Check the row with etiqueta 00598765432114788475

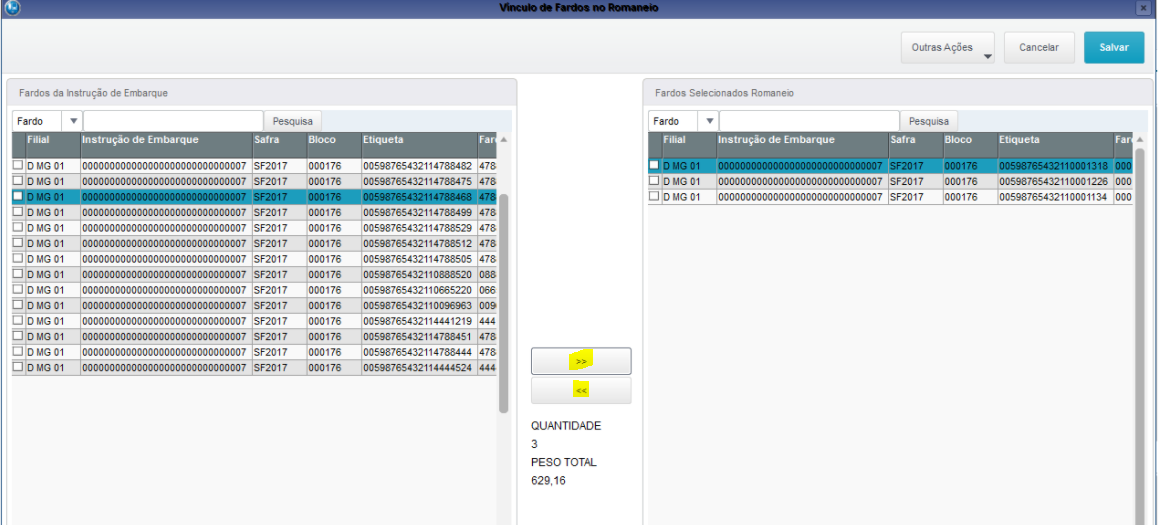coord(18,181)
